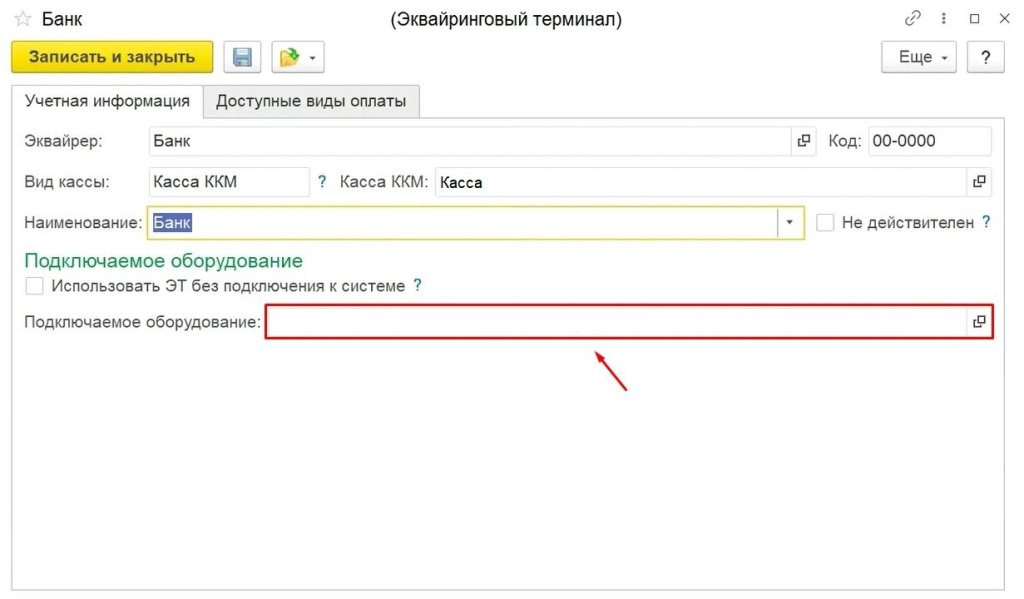
Task: Open the Эквайрер record with its open icon
Action: (x=803, y=141)
